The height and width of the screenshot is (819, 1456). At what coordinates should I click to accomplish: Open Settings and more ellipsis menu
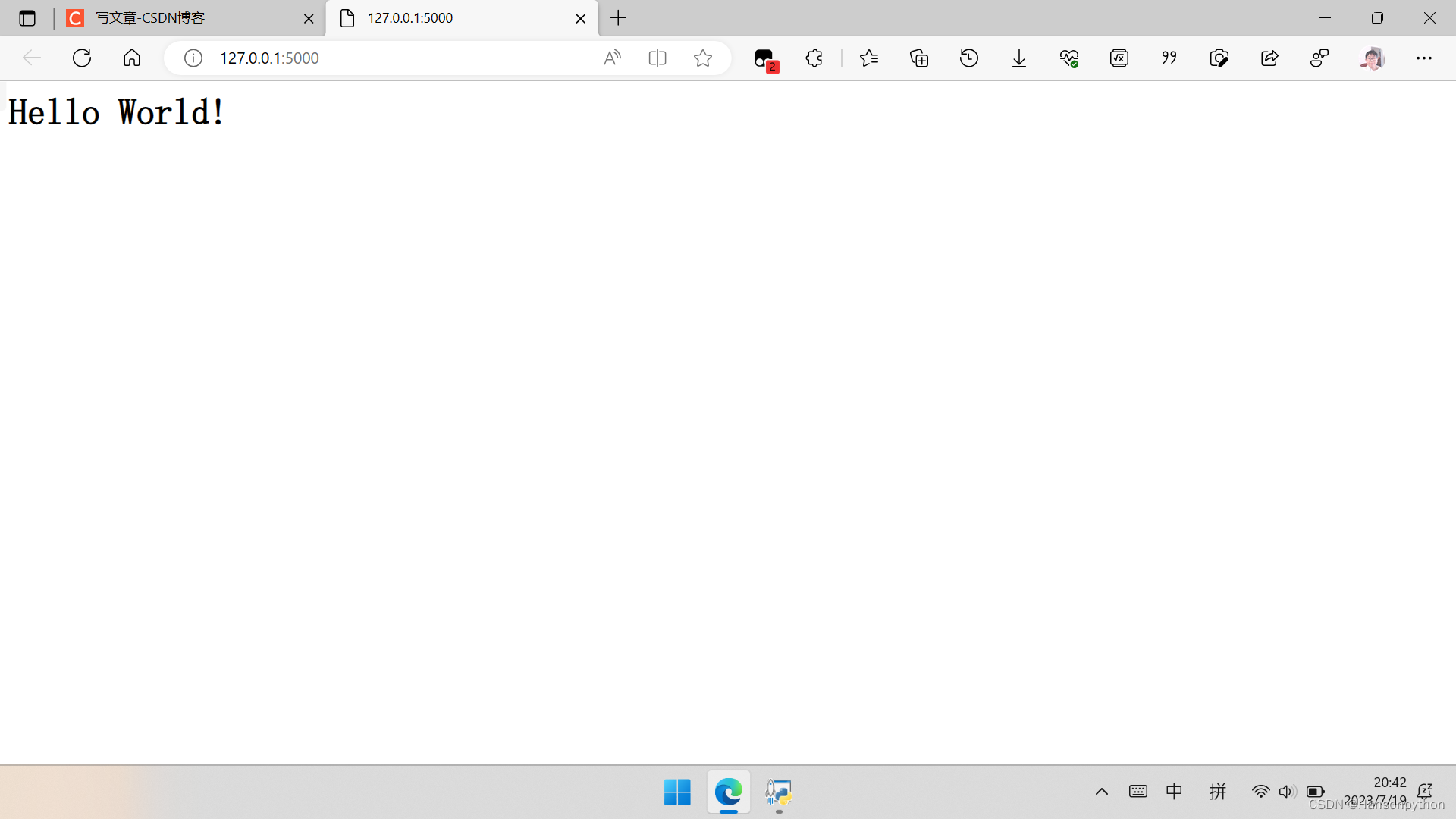click(x=1424, y=58)
